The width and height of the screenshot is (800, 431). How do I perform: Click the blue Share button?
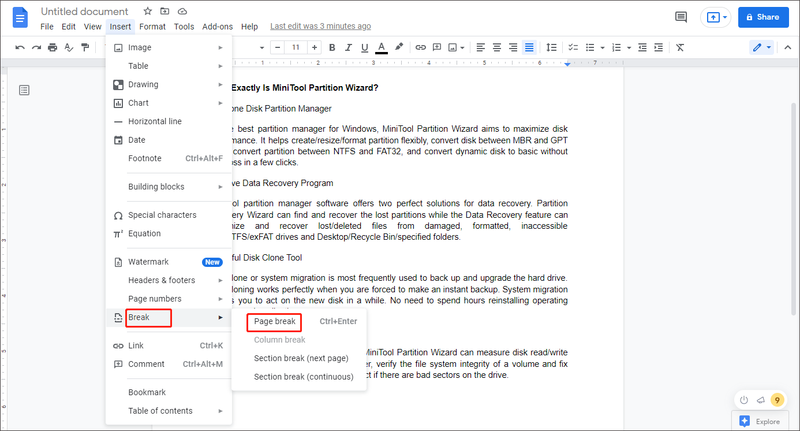[763, 17]
